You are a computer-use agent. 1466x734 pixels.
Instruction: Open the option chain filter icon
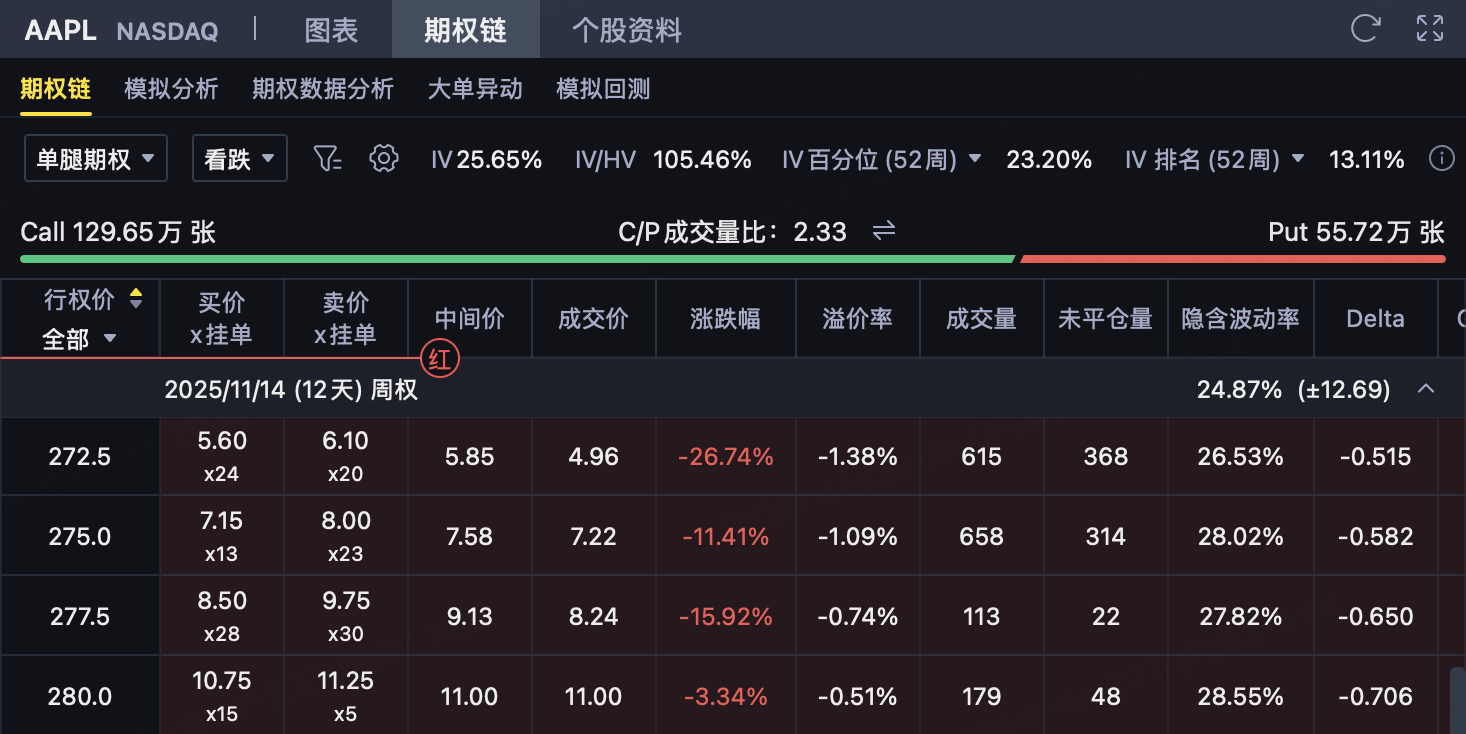click(327, 158)
